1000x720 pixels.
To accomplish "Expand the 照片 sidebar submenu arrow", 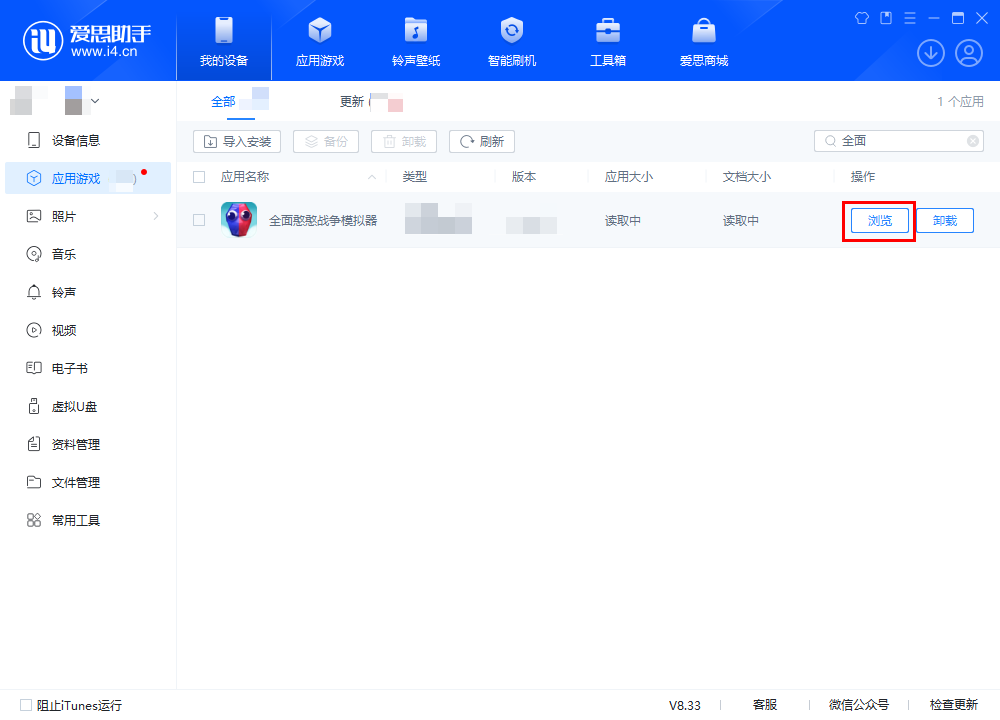I will [x=156, y=216].
